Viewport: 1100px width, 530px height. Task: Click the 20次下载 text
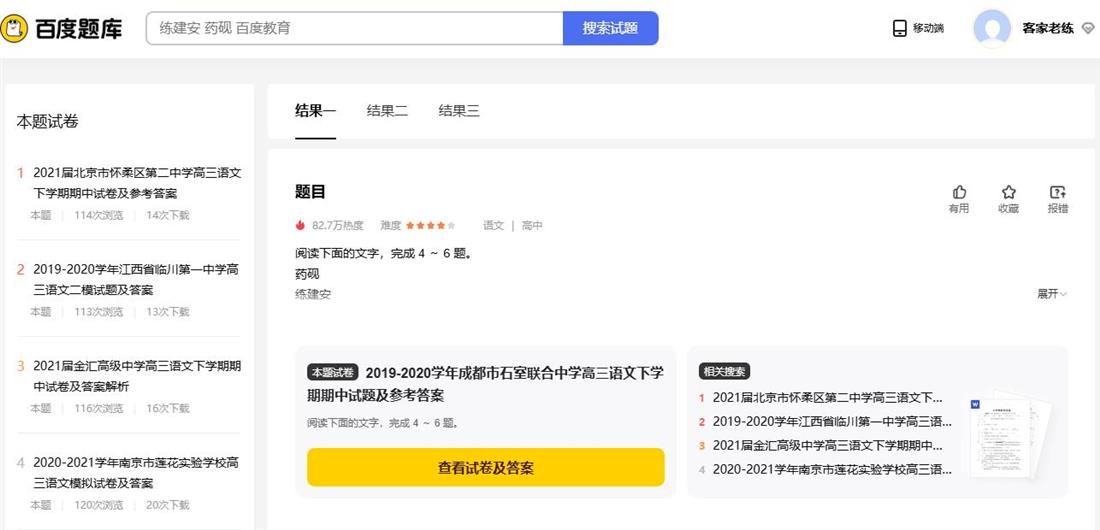coord(168,505)
